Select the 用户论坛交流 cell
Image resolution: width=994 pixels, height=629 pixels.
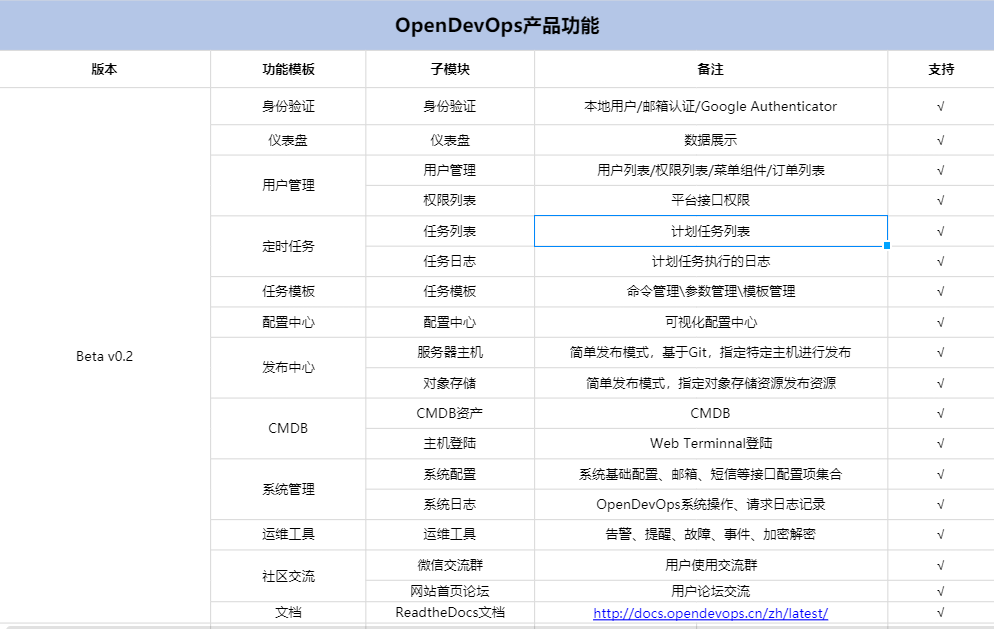[711, 591]
